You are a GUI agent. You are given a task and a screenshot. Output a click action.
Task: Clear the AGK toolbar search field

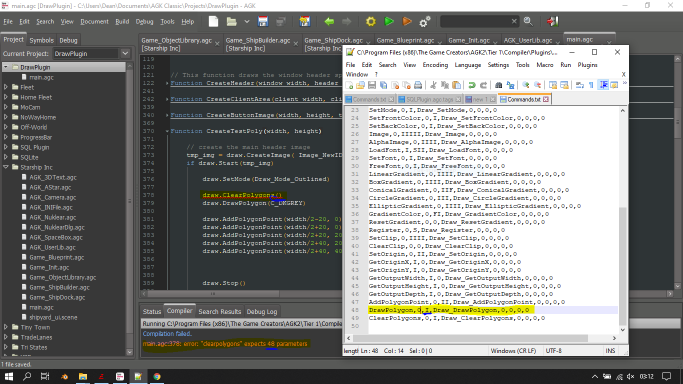point(514,21)
